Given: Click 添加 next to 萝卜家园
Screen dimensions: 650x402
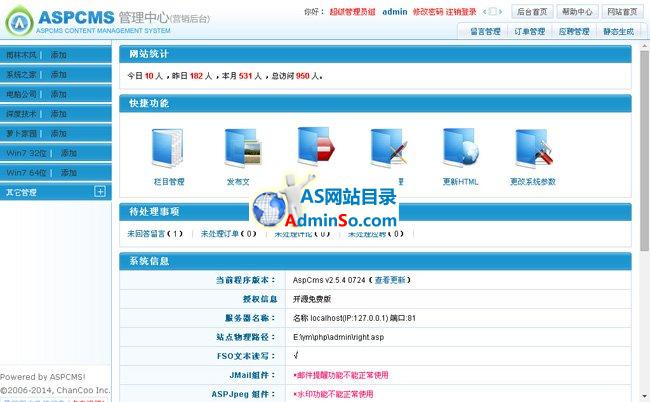Looking at the screenshot, I should 58,133.
